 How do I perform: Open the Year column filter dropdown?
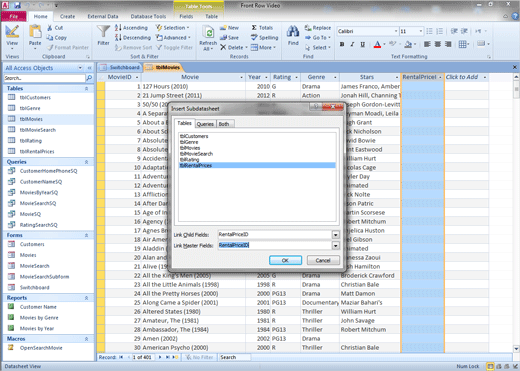point(266,77)
